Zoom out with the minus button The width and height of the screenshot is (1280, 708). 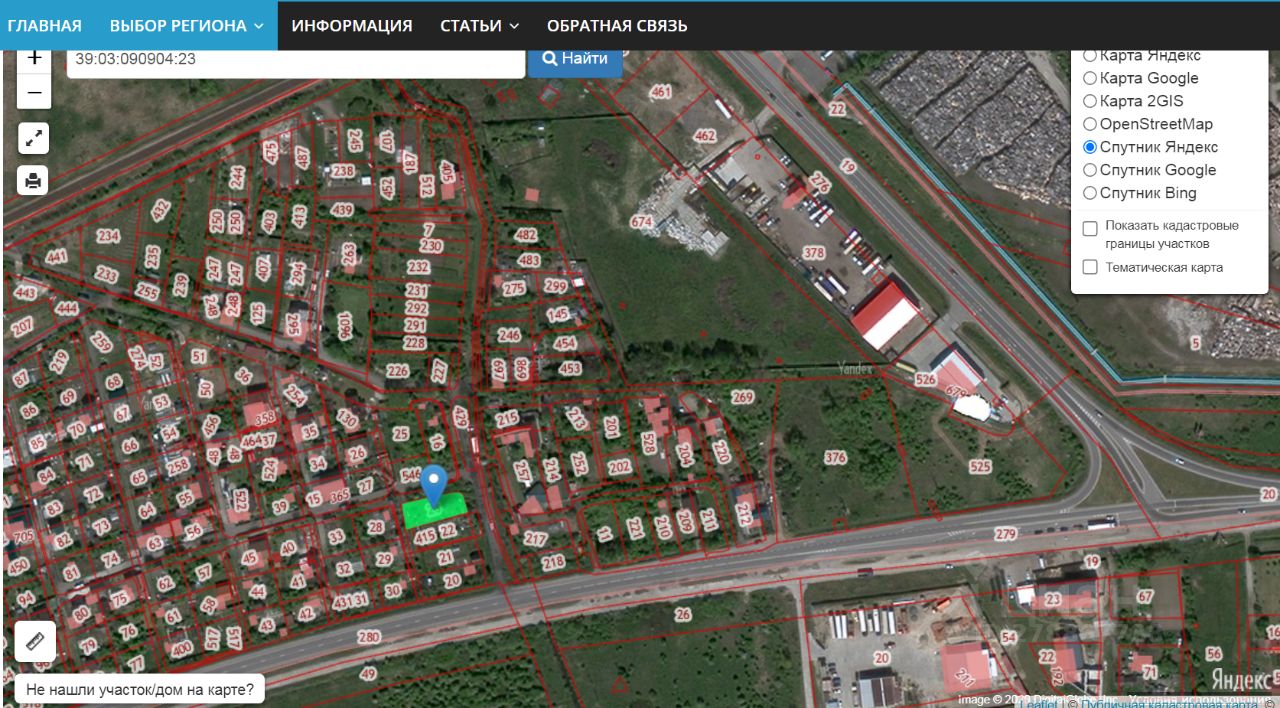click(x=34, y=93)
